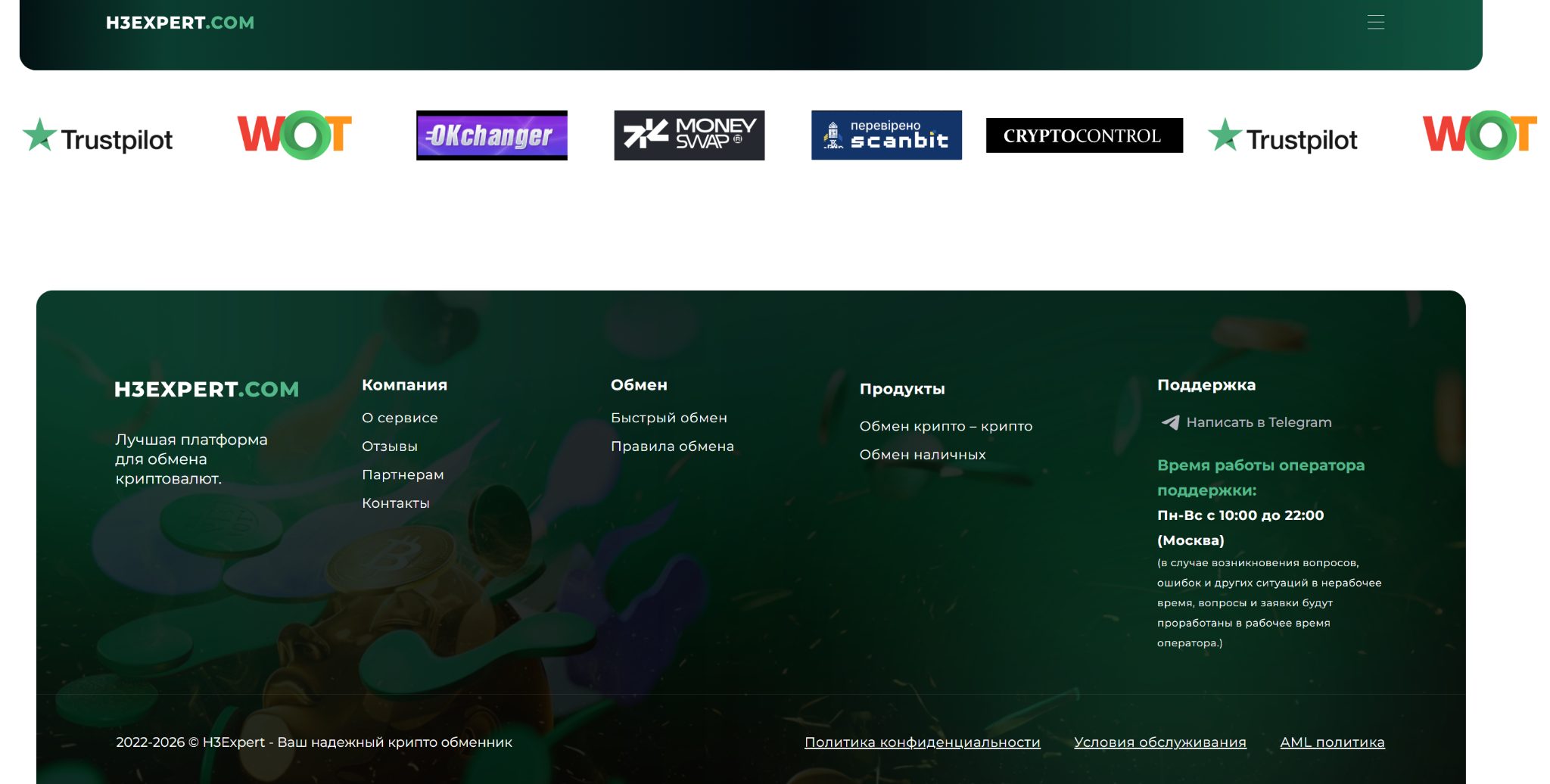Go to Отзывы page
Viewport: 1550px width, 784px height.
coord(390,446)
